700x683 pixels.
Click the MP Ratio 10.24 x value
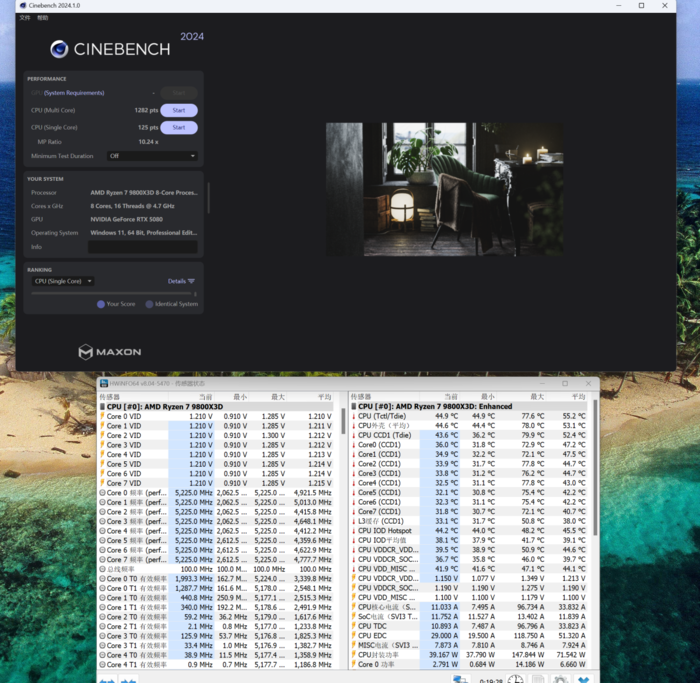(x=148, y=142)
